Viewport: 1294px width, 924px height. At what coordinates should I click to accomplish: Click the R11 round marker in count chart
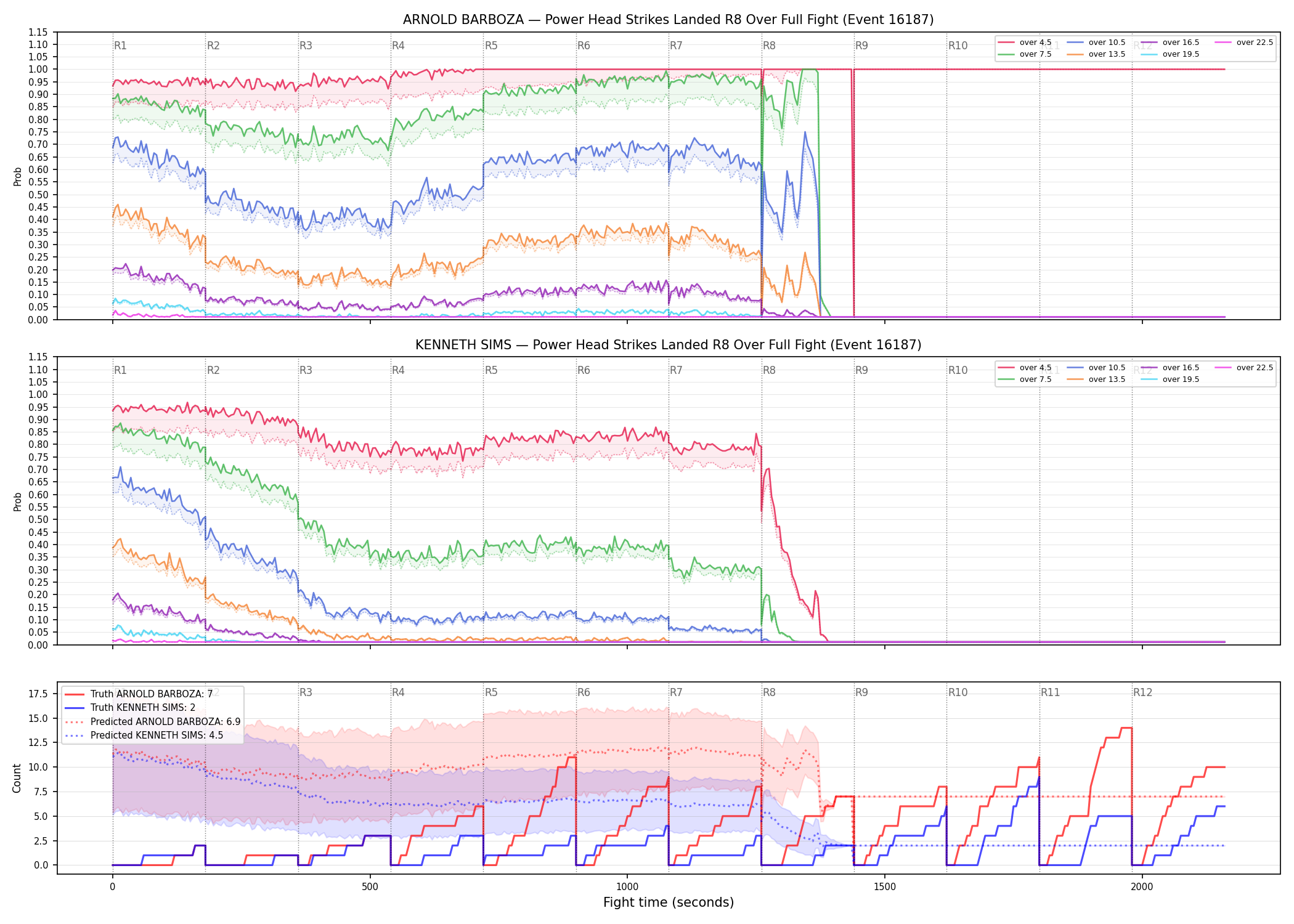pyautogui.click(x=1051, y=692)
